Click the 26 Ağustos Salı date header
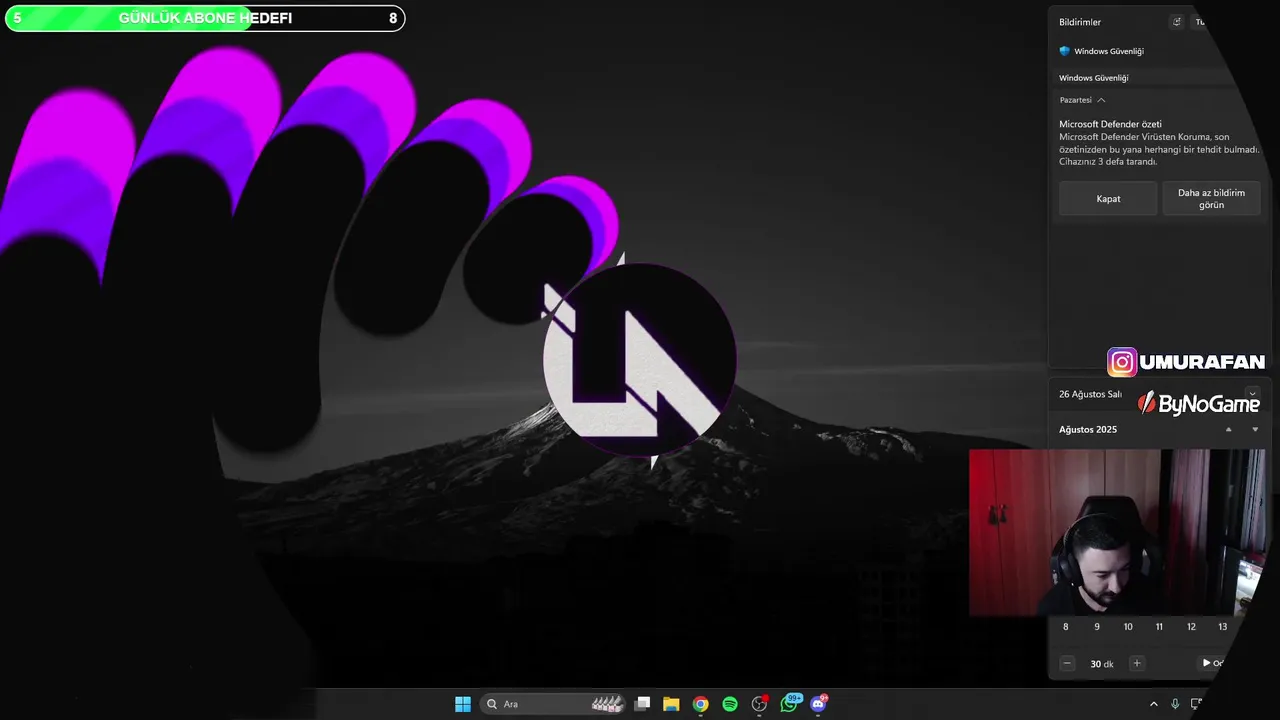Image resolution: width=1280 pixels, height=720 pixels. click(x=1090, y=394)
